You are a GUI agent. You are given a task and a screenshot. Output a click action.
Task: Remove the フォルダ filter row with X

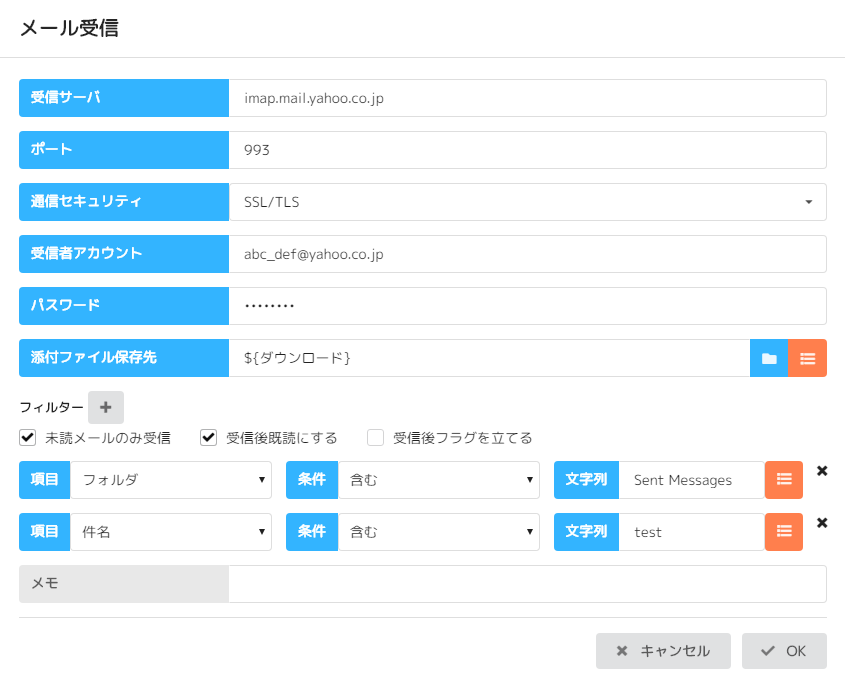(x=822, y=471)
